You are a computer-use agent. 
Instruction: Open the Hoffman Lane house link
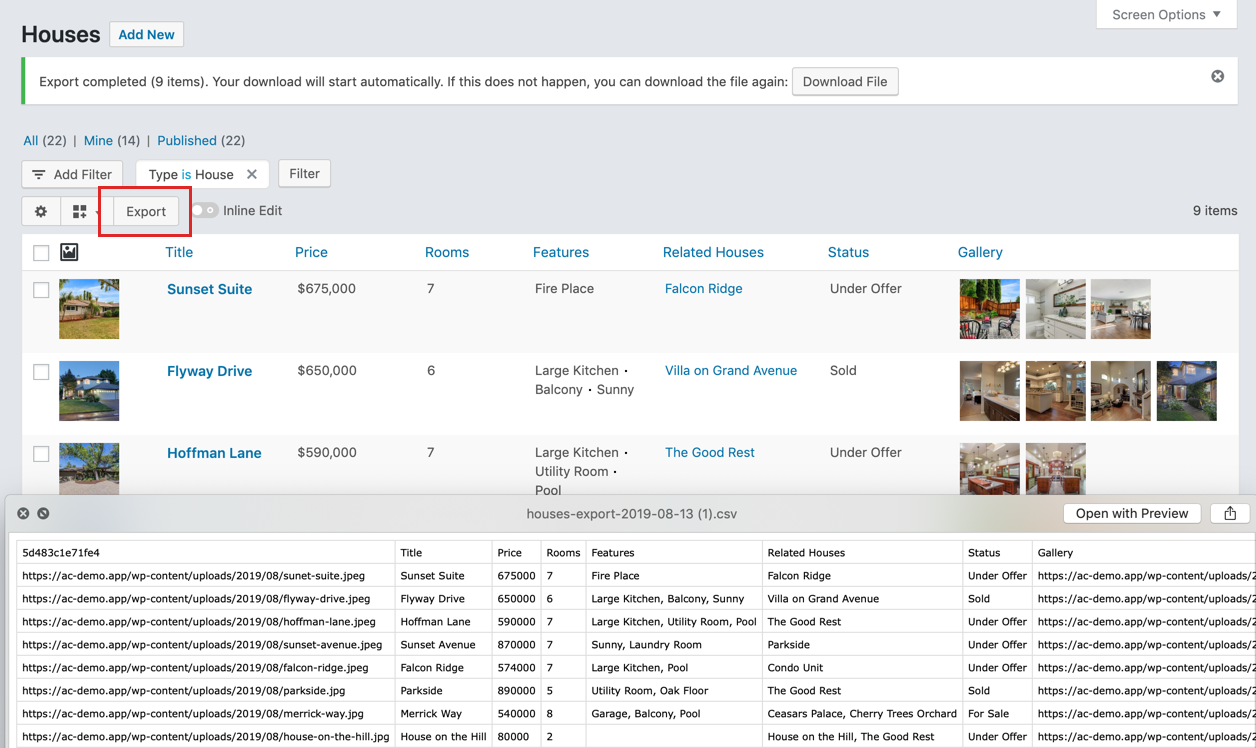214,453
